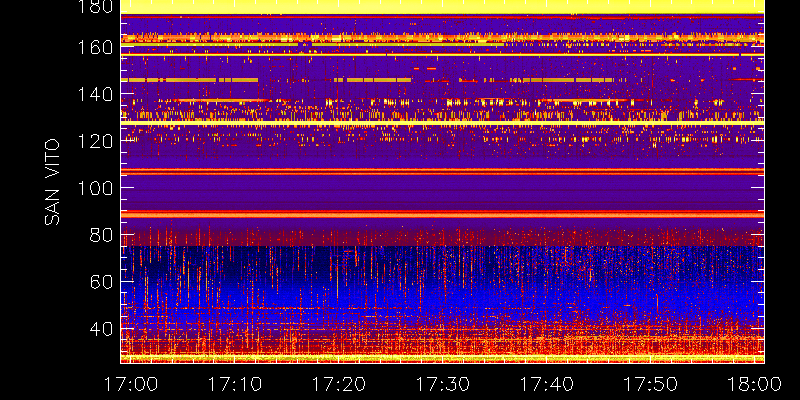Click the 18:00 time axis label
The width and height of the screenshot is (800, 400).
tap(755, 384)
